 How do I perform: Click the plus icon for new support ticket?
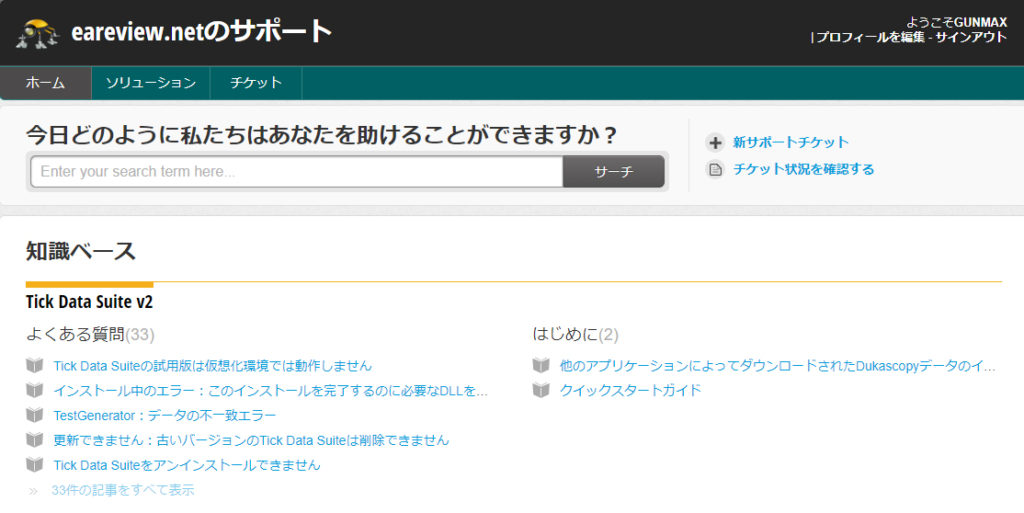715,143
